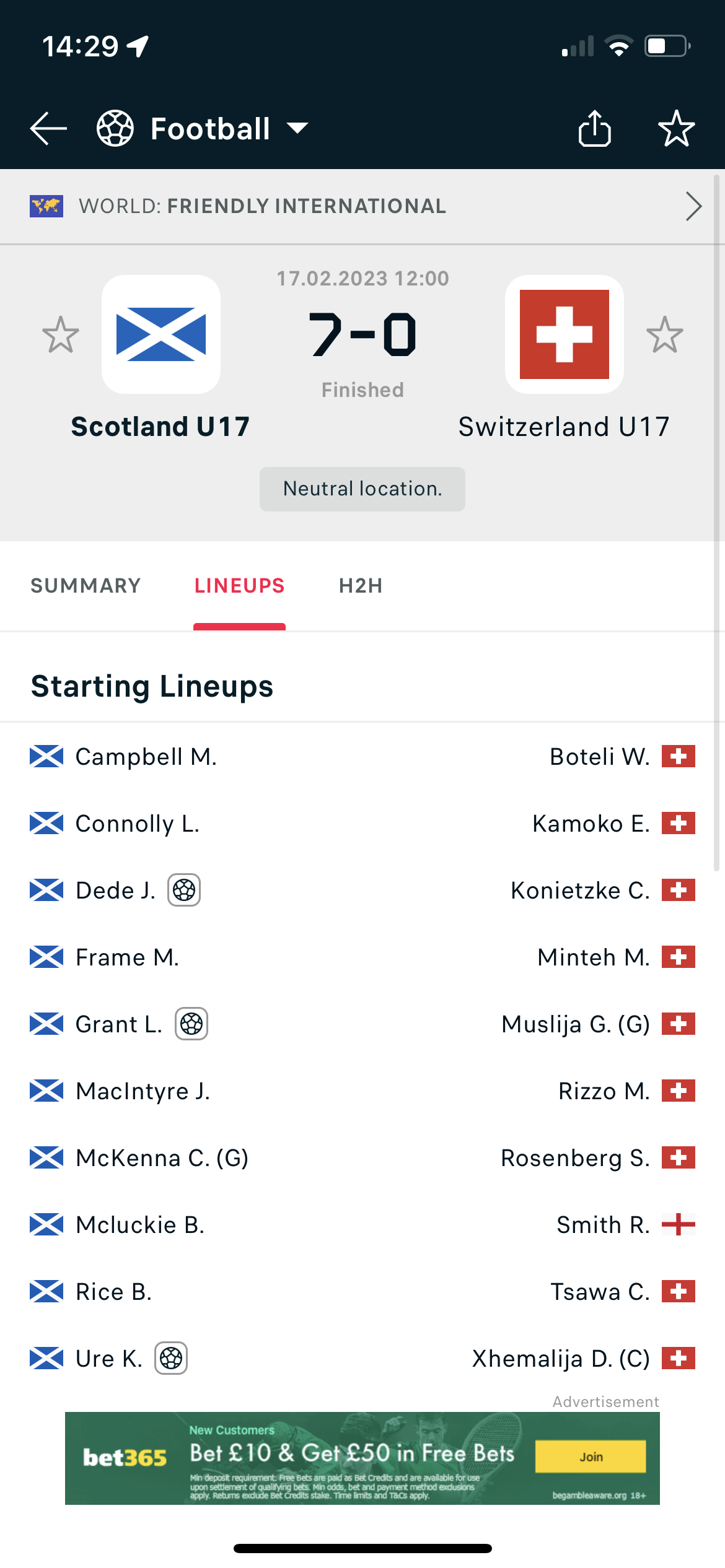Favorite this match with top-right star
The image size is (725, 1568).
(x=676, y=128)
